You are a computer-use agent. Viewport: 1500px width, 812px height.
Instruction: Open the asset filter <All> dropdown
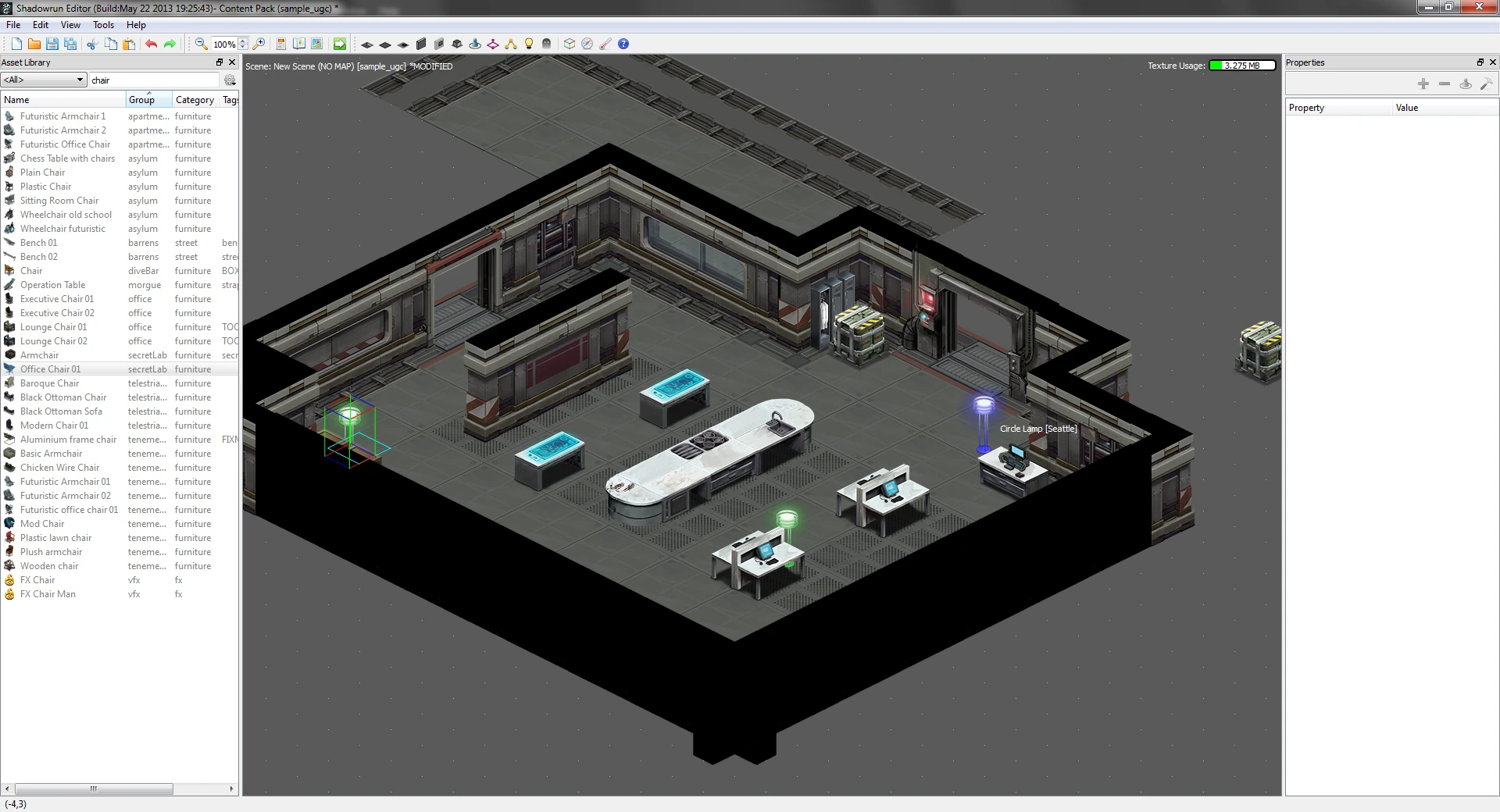pyautogui.click(x=43, y=80)
